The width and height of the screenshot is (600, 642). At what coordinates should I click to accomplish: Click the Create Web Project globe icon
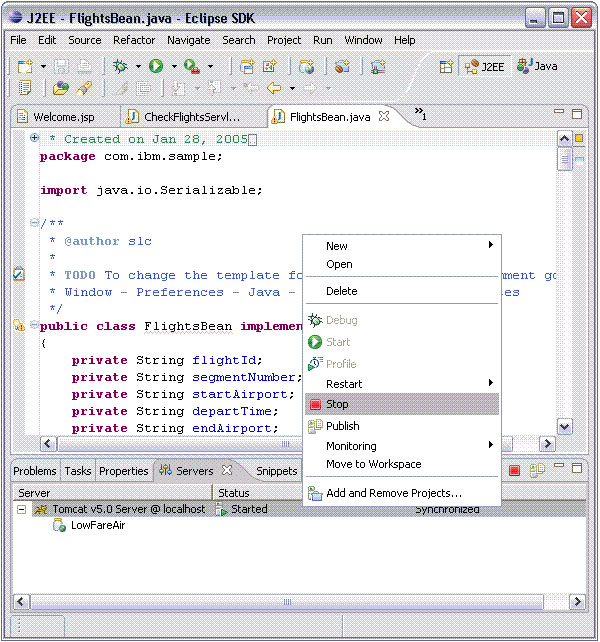coord(306,66)
